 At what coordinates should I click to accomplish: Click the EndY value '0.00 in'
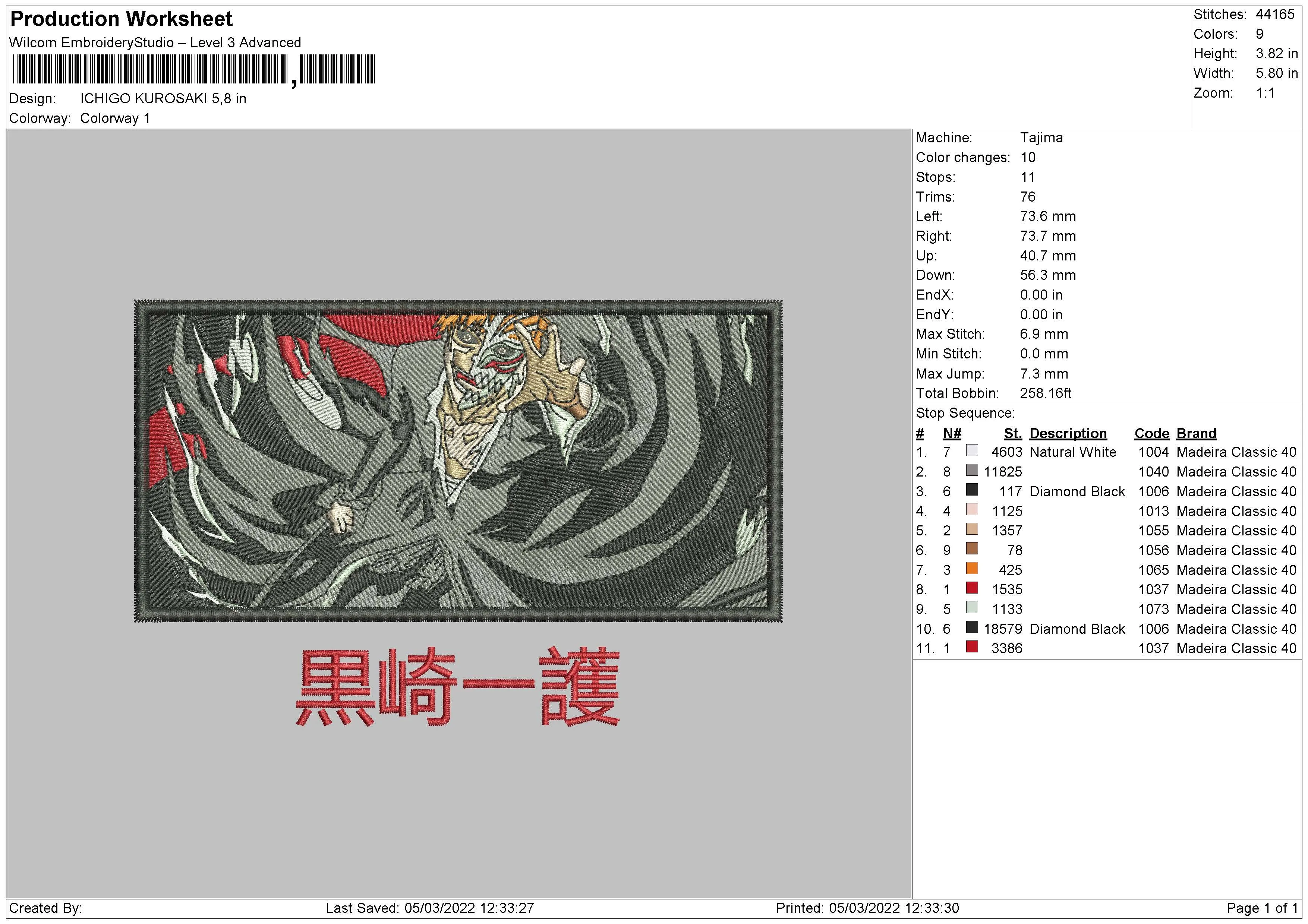1041,314
